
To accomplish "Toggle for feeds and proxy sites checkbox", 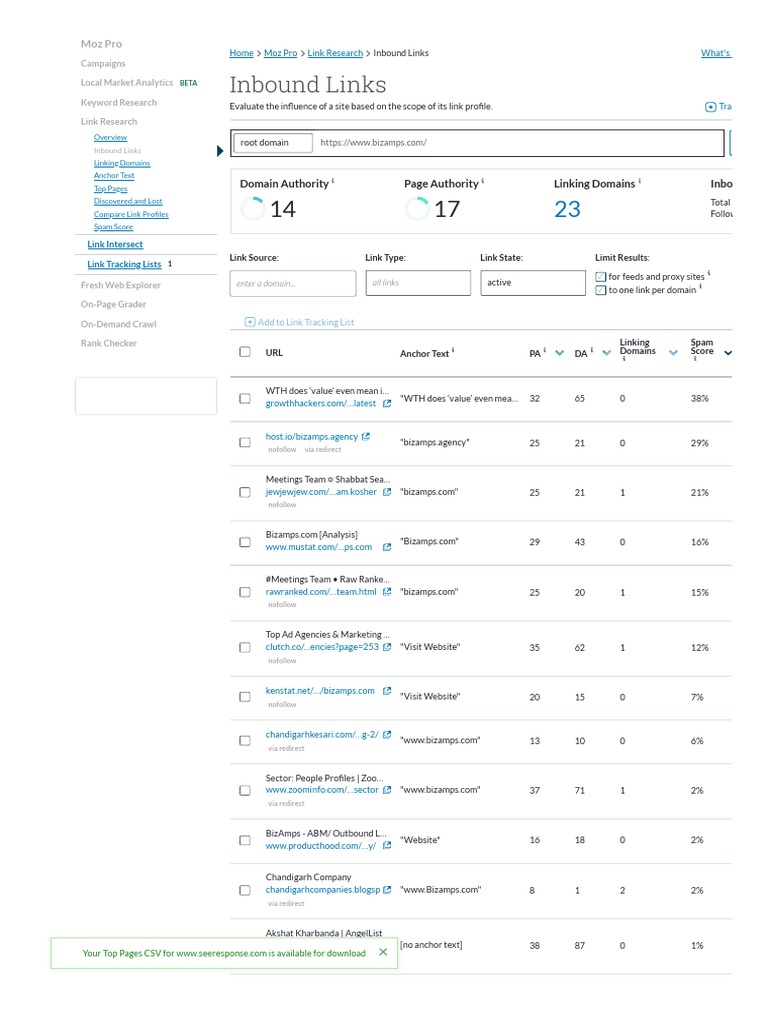I will point(601,277).
